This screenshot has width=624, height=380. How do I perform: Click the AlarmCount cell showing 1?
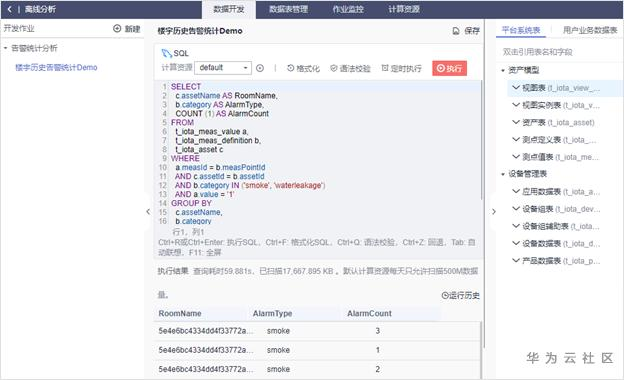point(378,350)
